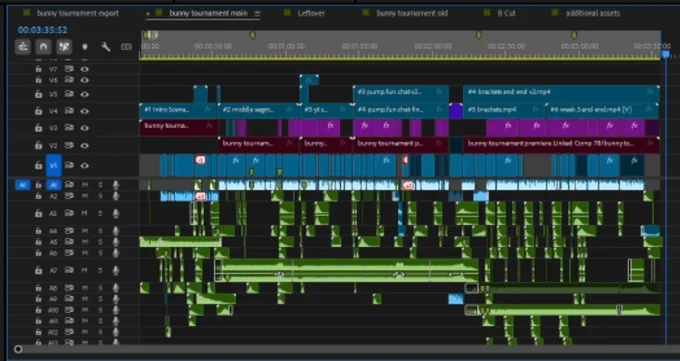Select #6 week 3 and end.mp4 clip
The height and width of the screenshot is (361, 680).
(602, 110)
